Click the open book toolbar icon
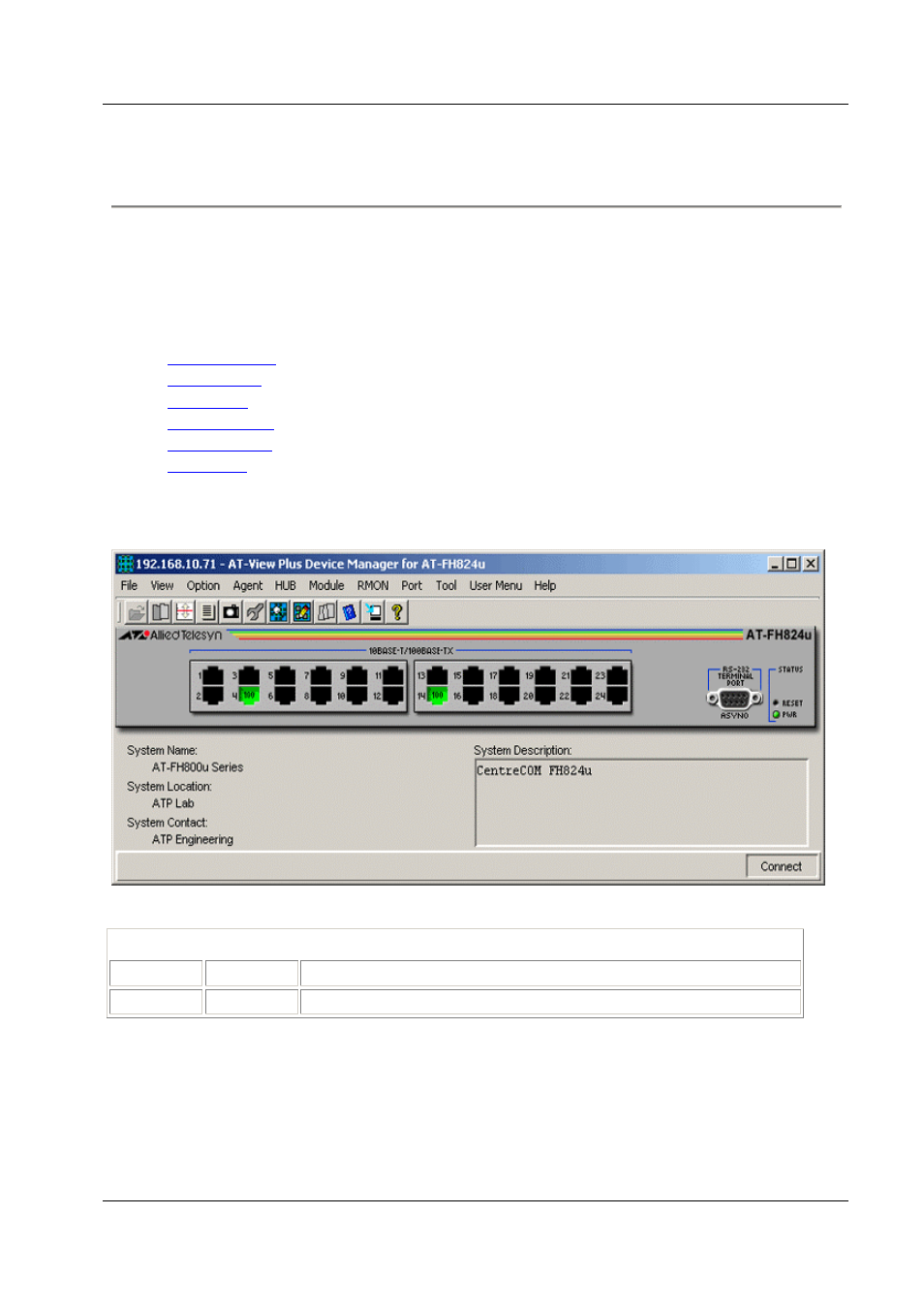Viewport: 924px width, 1308px height. tap(161, 612)
